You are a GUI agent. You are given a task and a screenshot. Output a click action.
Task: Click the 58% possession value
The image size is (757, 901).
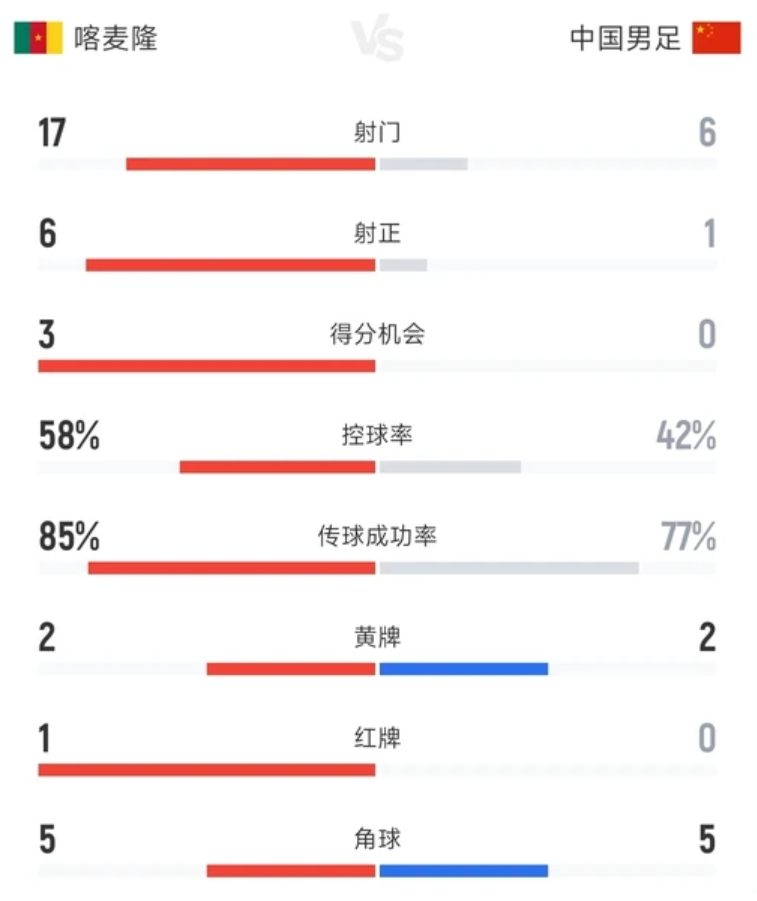pyautogui.click(x=69, y=436)
